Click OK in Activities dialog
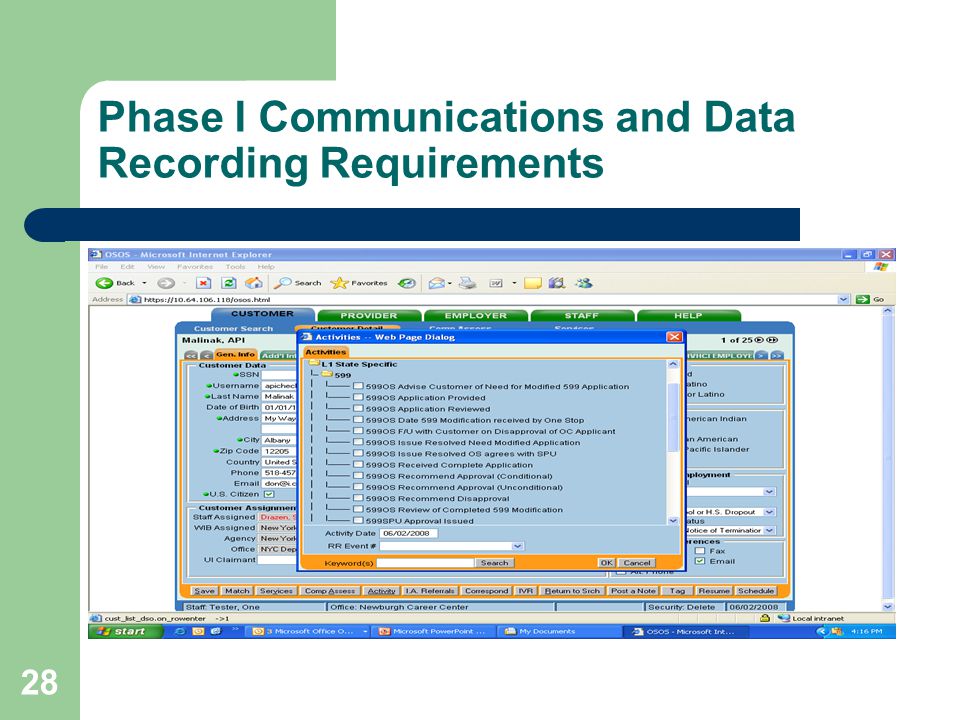The height and width of the screenshot is (720, 960). [606, 563]
